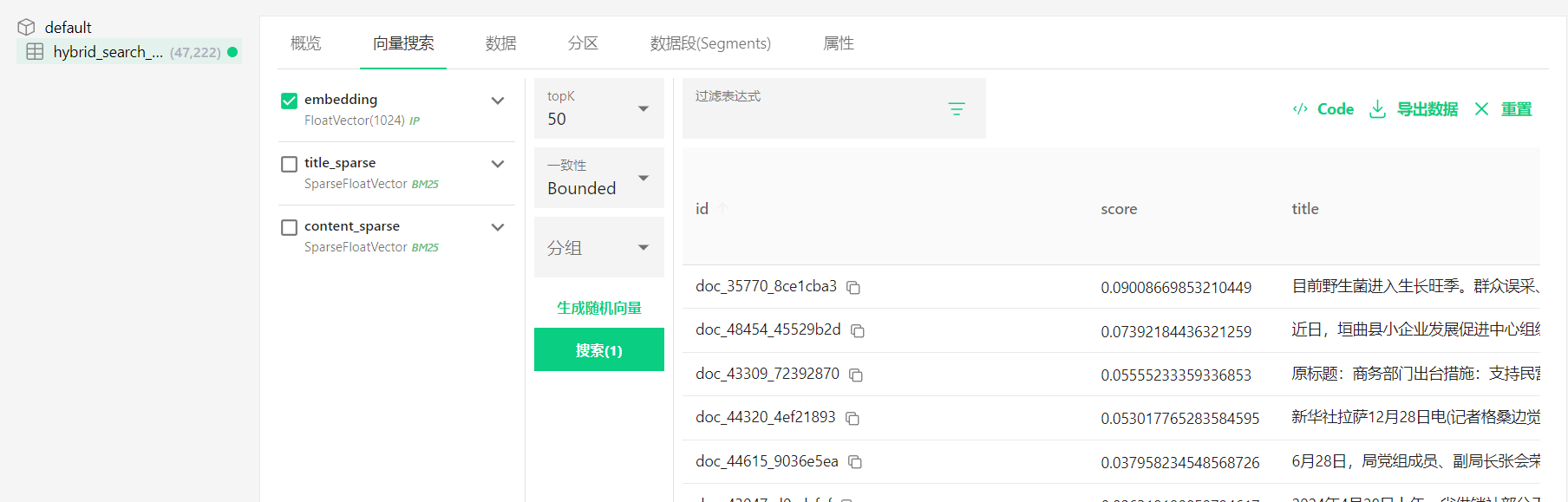Uncheck the embedding vector field
This screenshot has height=502, width=1568.
pyautogui.click(x=290, y=101)
